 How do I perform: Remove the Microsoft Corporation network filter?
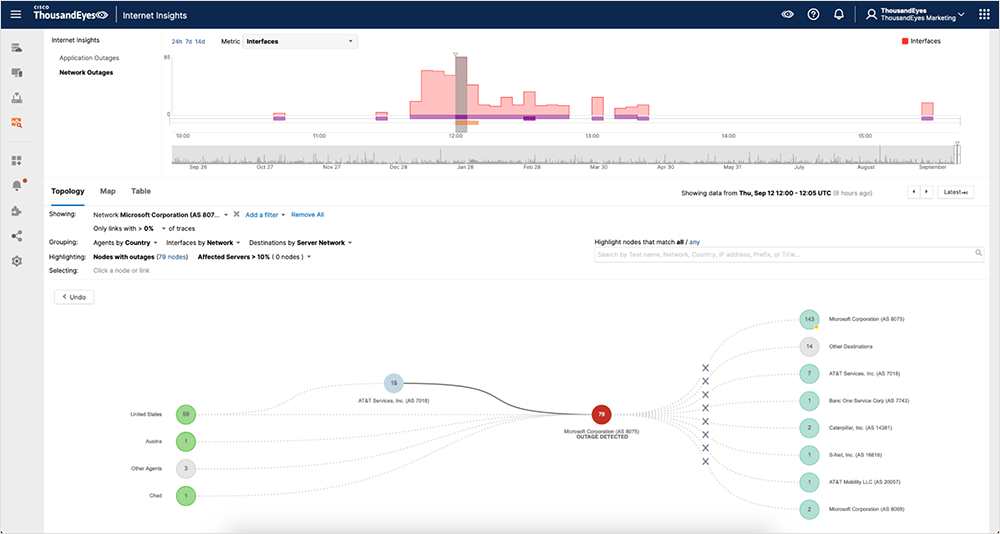tap(236, 214)
